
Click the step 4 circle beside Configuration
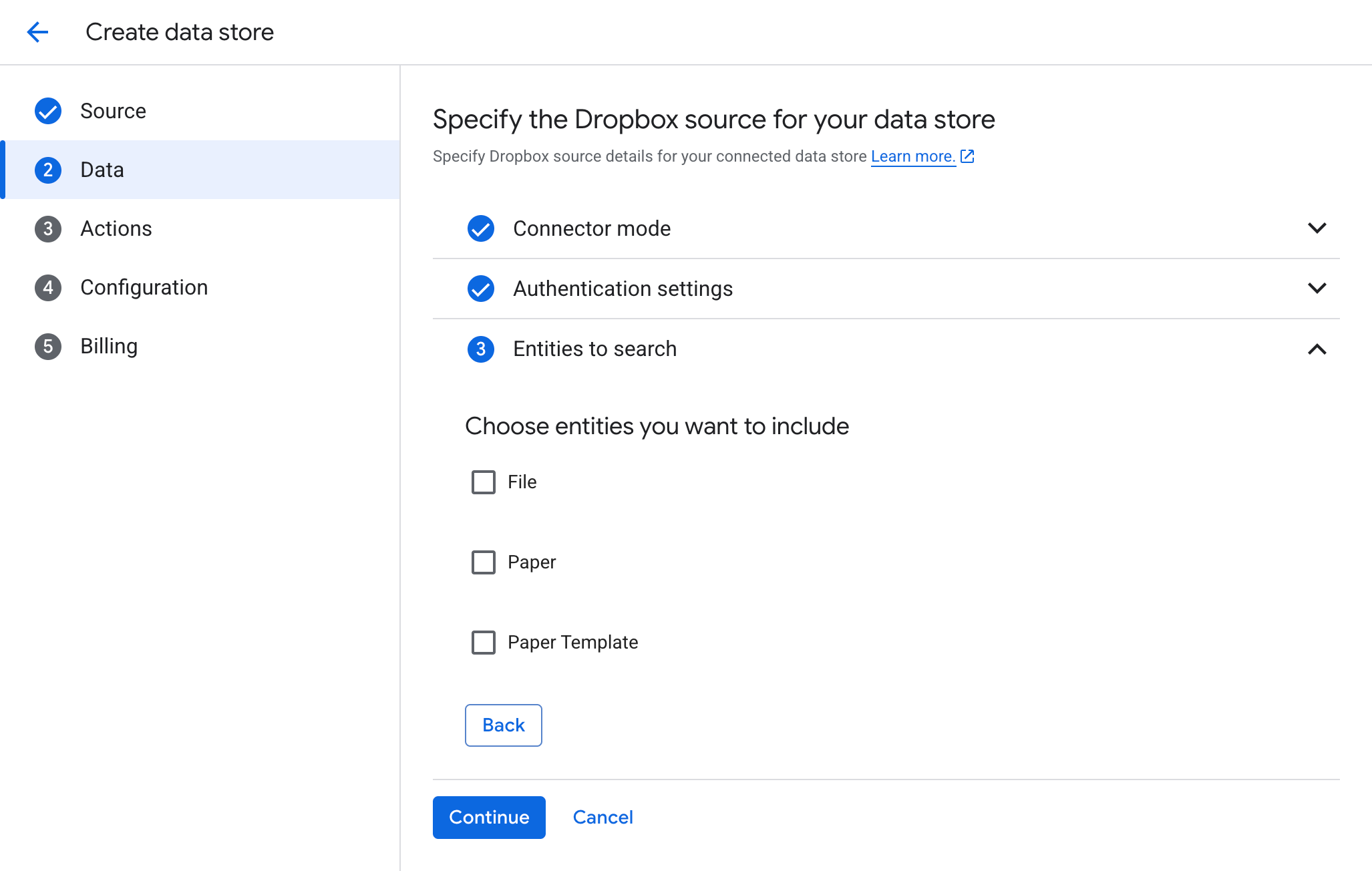pos(47,287)
